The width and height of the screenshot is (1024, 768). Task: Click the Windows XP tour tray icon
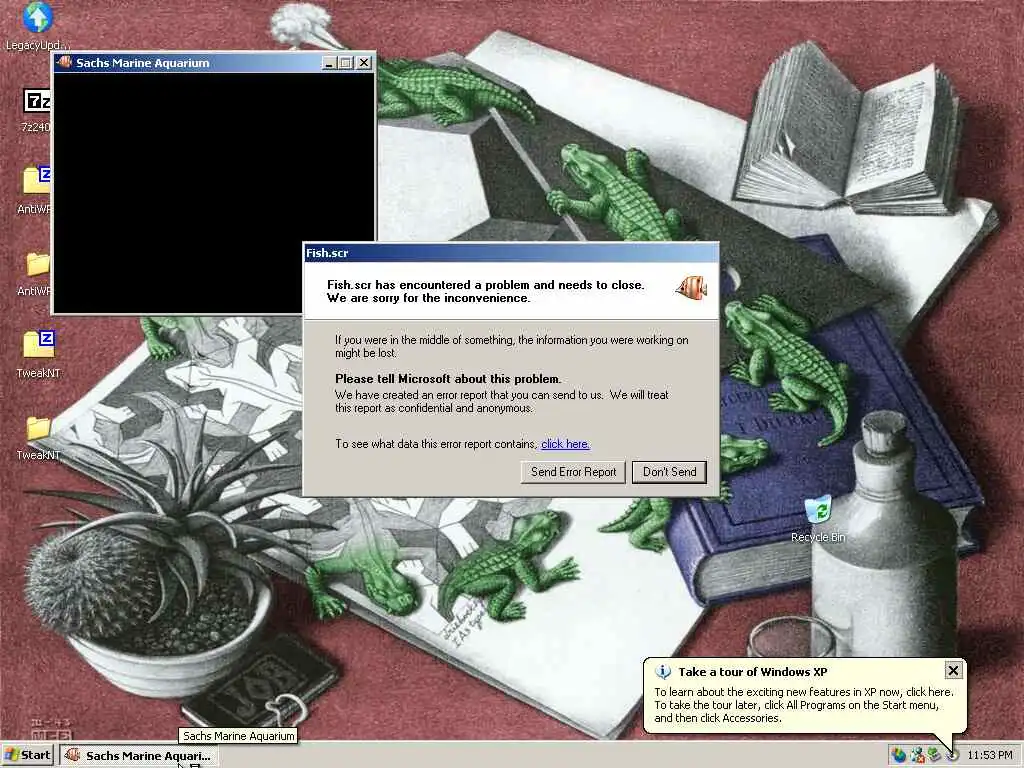(952, 756)
